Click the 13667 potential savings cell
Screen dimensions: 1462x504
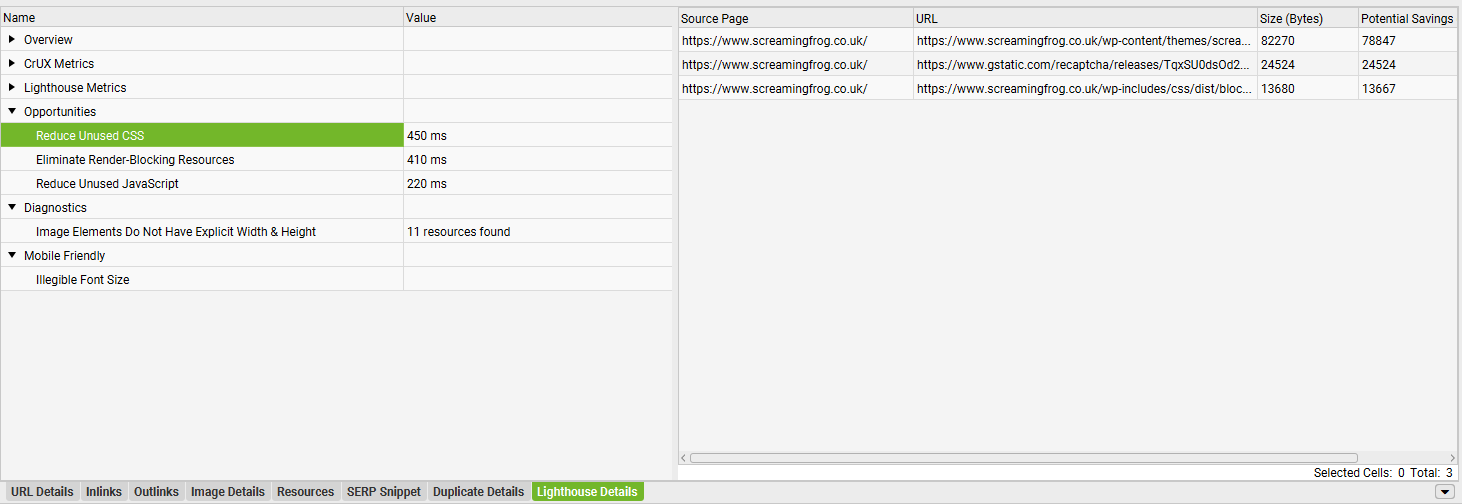click(1408, 89)
